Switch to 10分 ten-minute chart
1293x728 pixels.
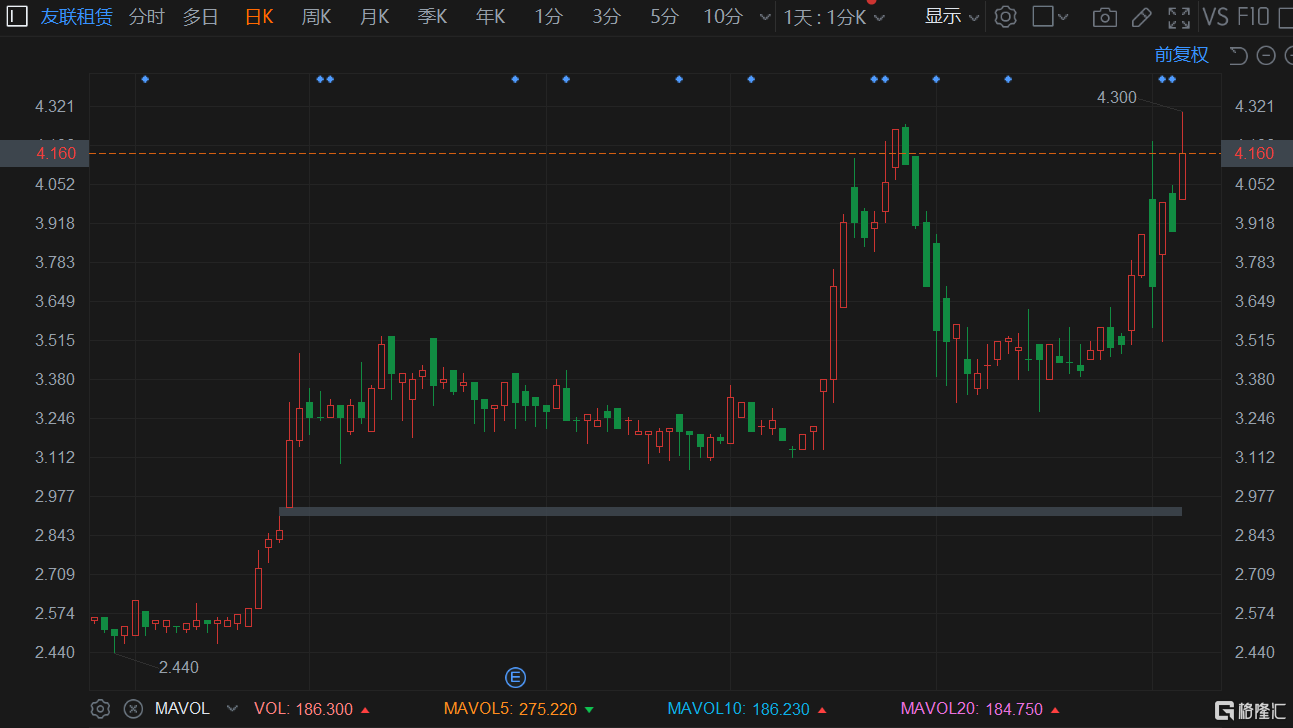723,16
